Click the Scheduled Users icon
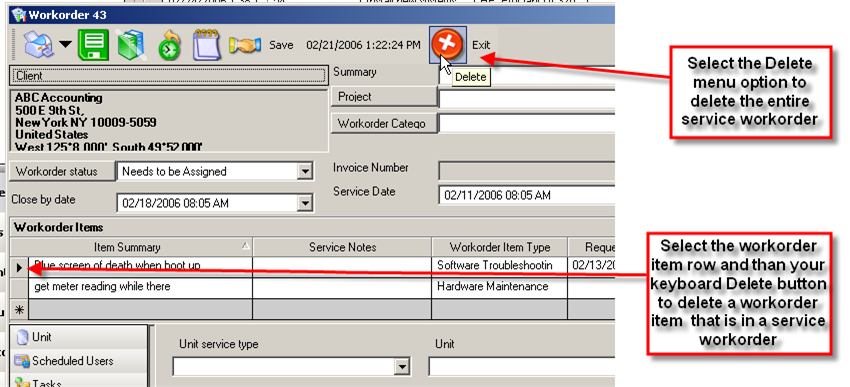850x387 pixels. 22,361
